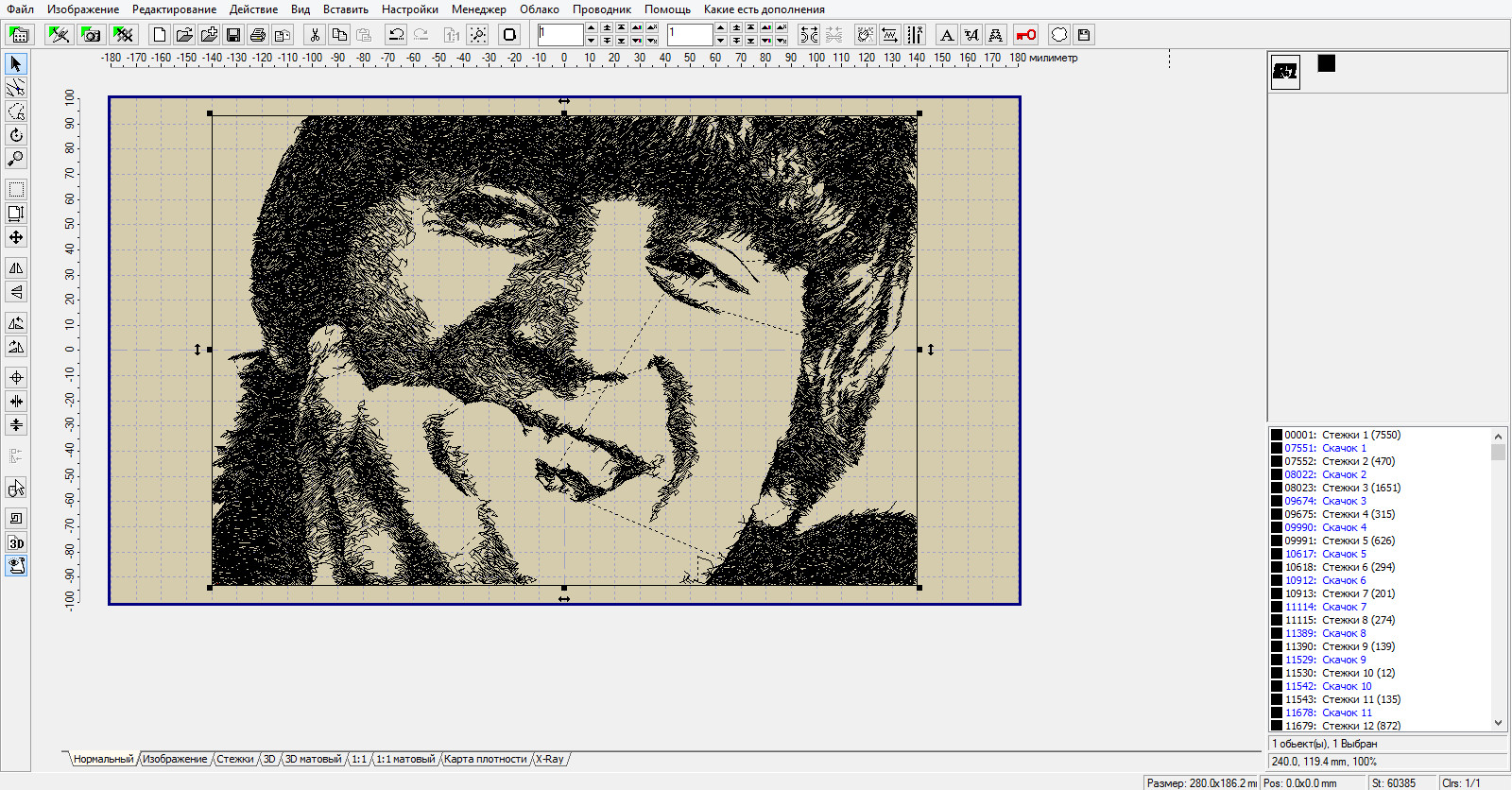Switch to the 3D матовый view tab
Viewport: 1512px width, 790px height.
click(x=313, y=759)
